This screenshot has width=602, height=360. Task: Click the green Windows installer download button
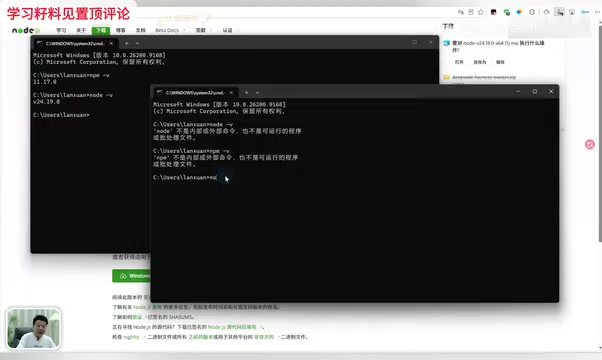[x=131, y=276]
